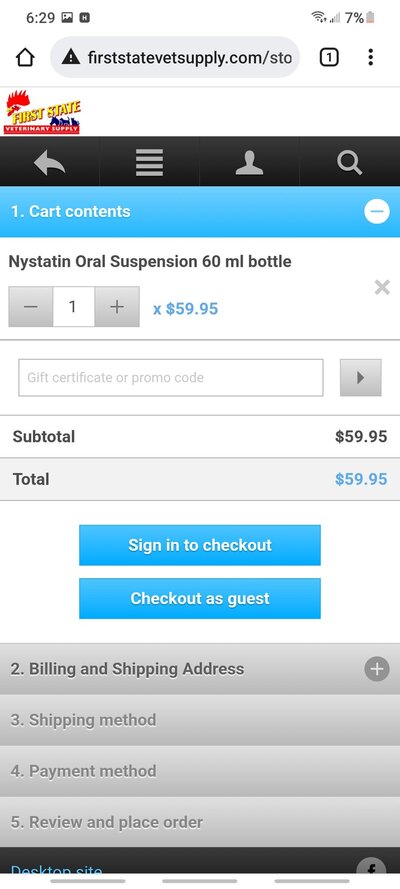Viewport: 400px width, 889px height.
Task: Select the Shipping method step
Action: coord(200,720)
